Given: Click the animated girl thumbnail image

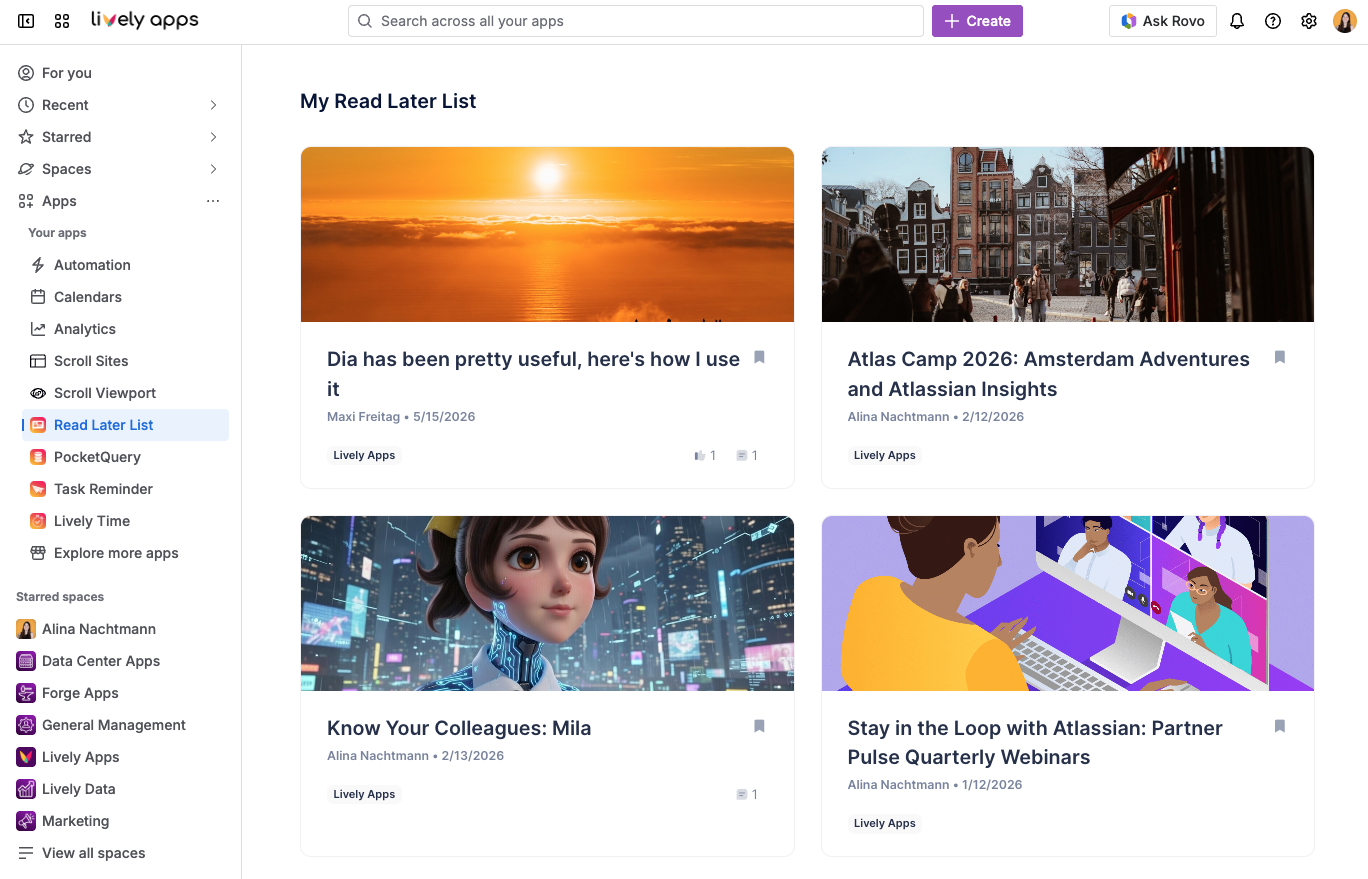Looking at the screenshot, I should coord(547,604).
